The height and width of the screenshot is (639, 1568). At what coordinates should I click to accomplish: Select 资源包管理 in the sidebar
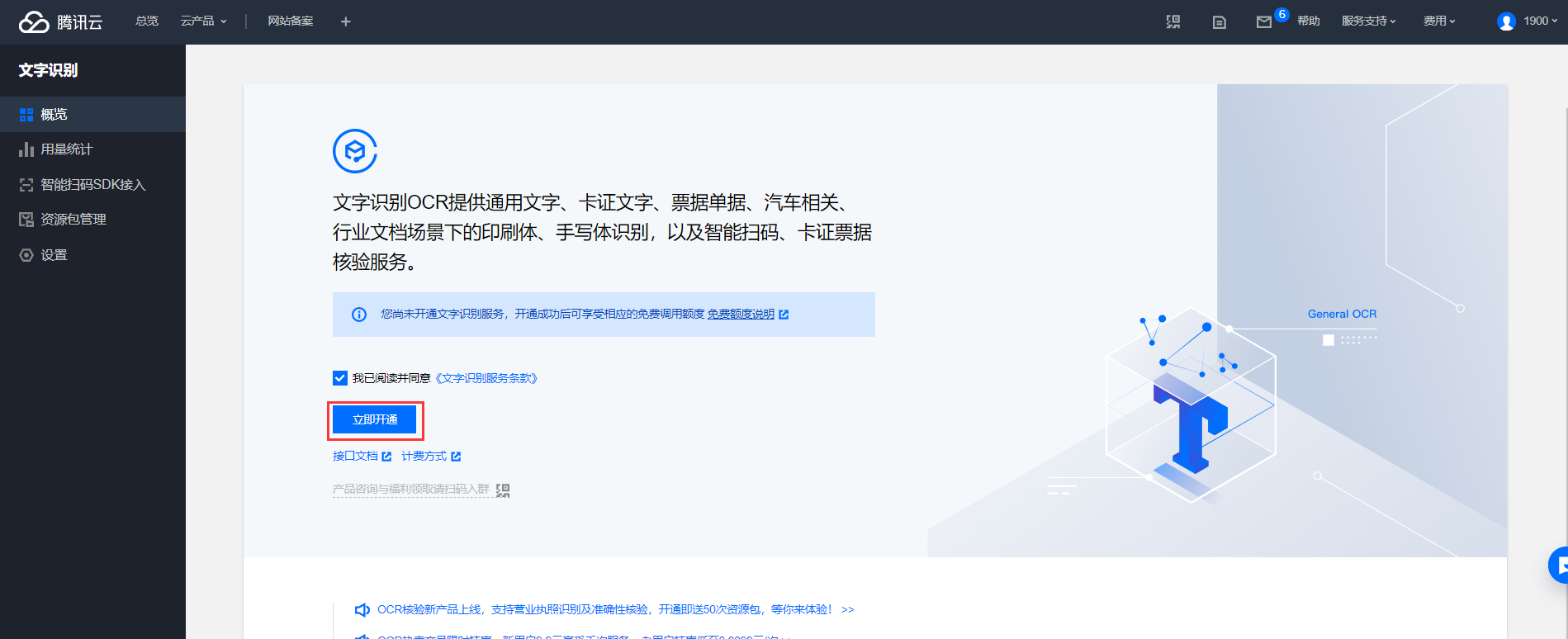(x=73, y=220)
